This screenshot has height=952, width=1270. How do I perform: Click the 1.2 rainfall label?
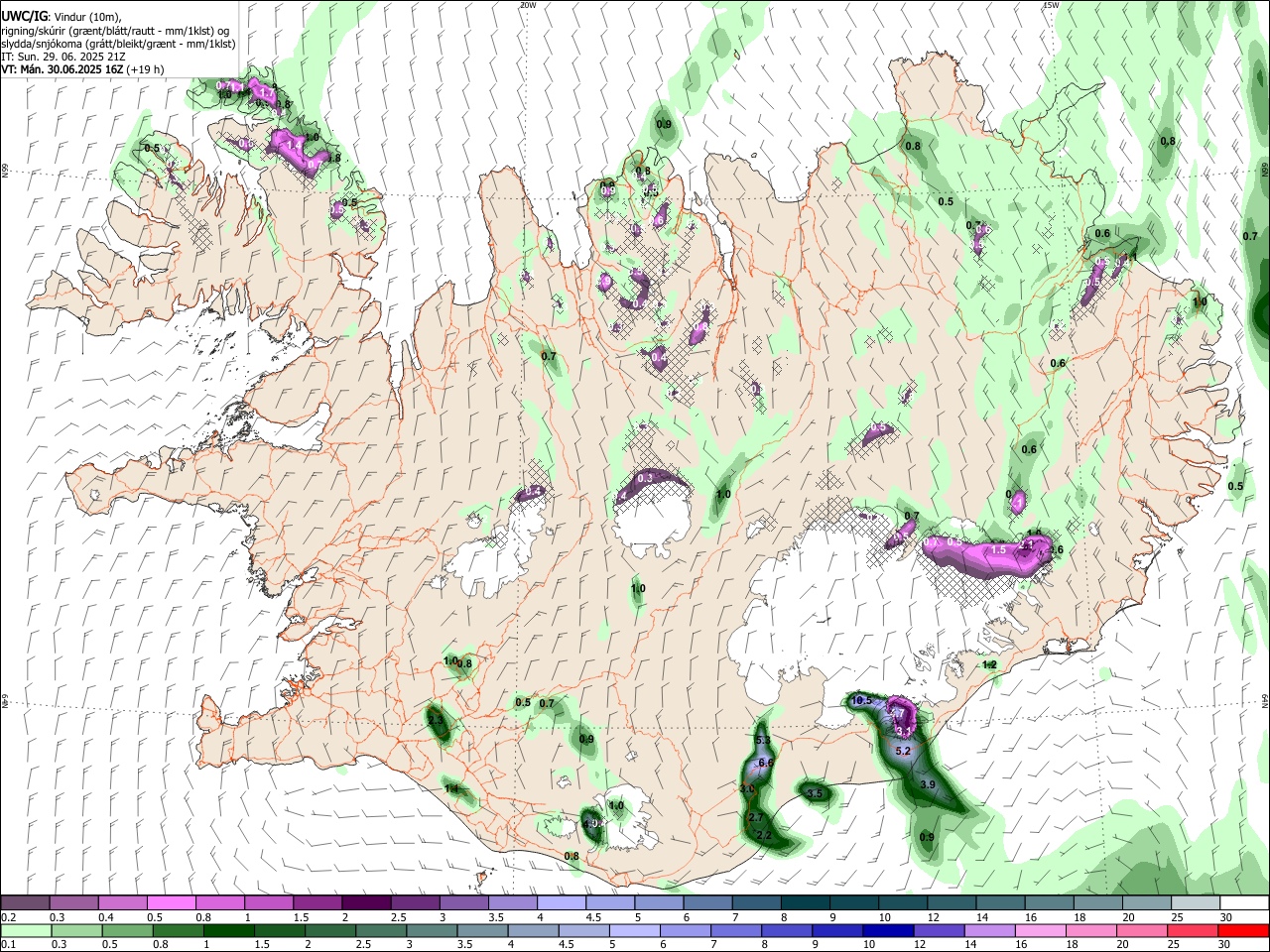[x=989, y=664]
